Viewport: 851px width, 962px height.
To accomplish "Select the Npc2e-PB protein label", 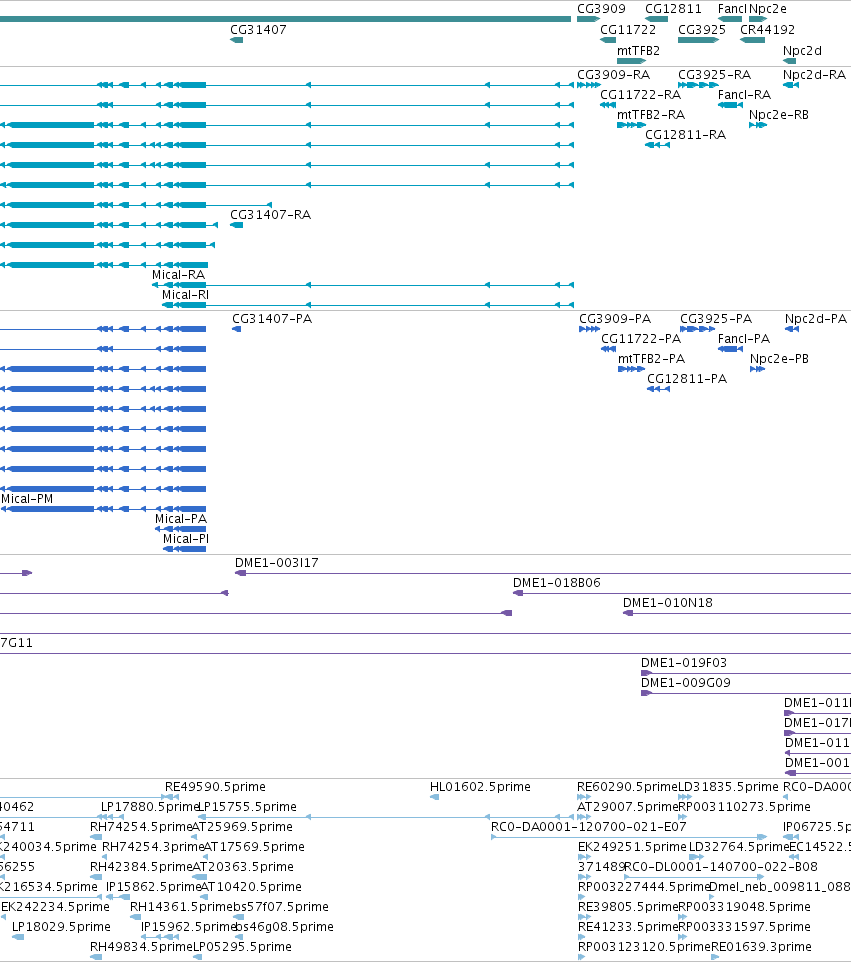I will (779, 359).
